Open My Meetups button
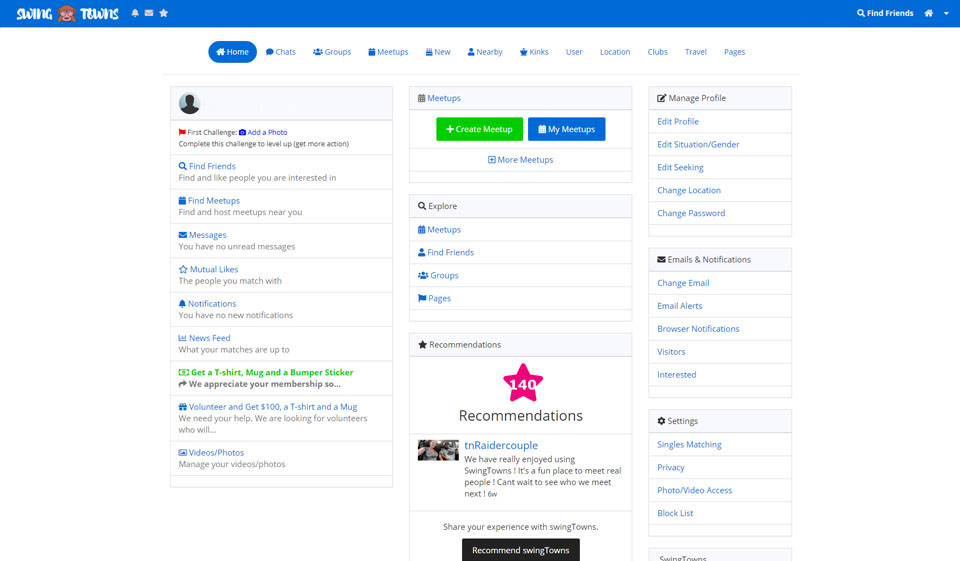The image size is (960, 561). point(566,129)
